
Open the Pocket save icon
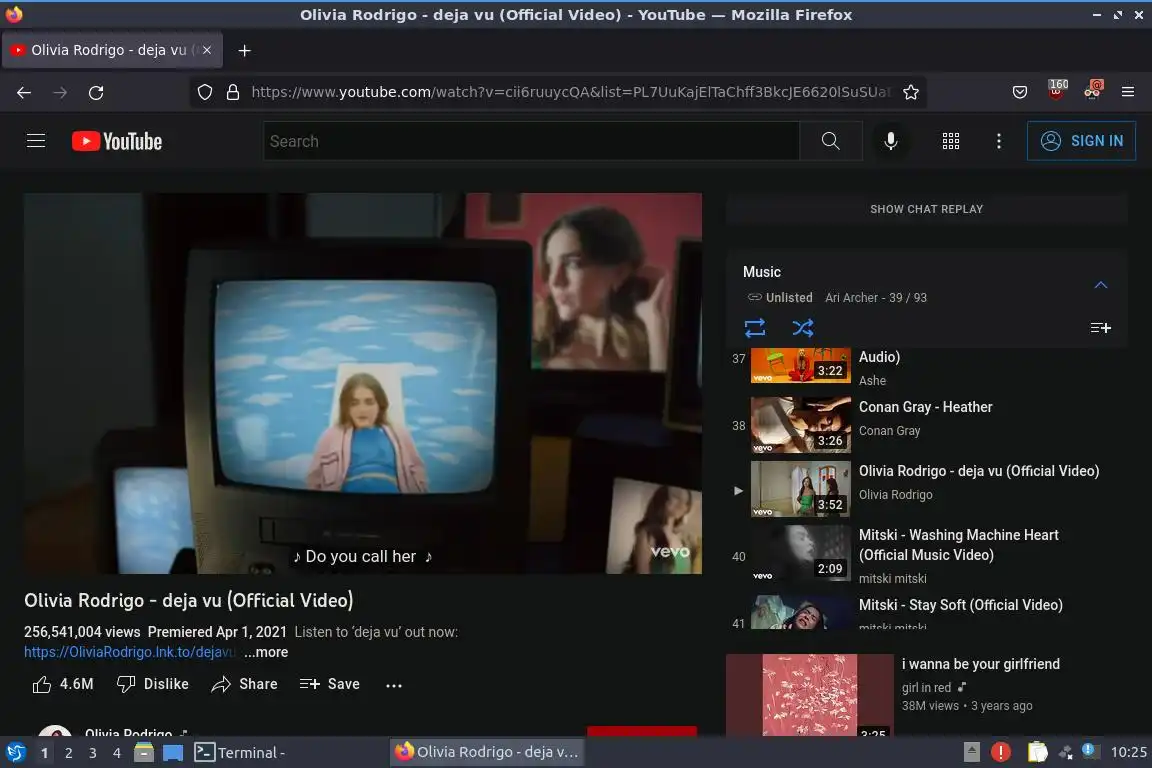click(1020, 93)
